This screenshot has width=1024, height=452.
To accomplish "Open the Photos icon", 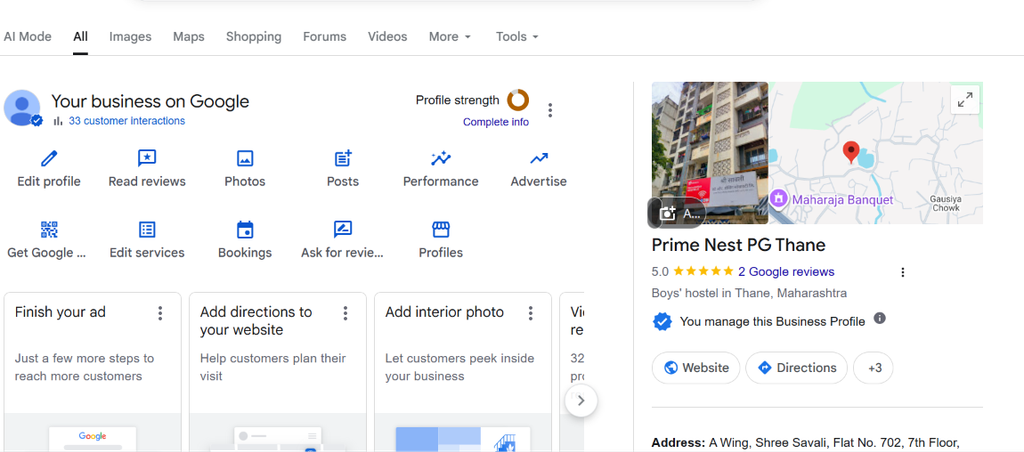I will click(x=245, y=158).
